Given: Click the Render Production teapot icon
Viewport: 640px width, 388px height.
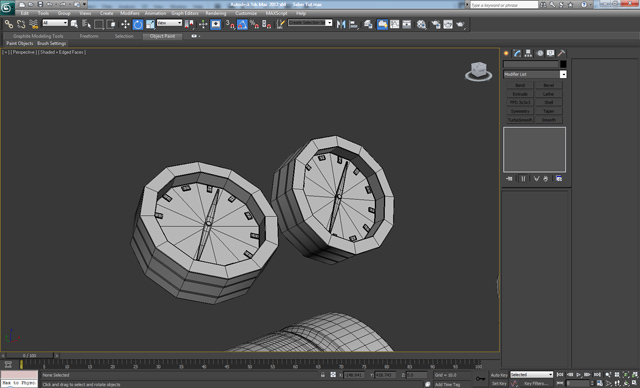Looking at the screenshot, I should pyautogui.click(x=460, y=24).
